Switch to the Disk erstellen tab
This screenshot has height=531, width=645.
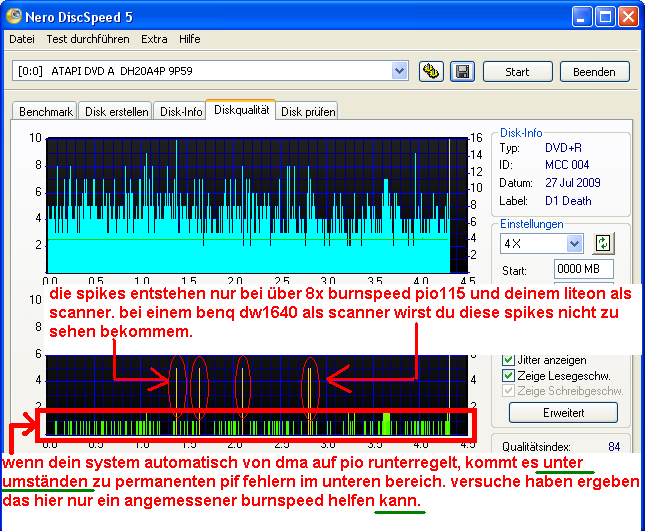tap(116, 111)
